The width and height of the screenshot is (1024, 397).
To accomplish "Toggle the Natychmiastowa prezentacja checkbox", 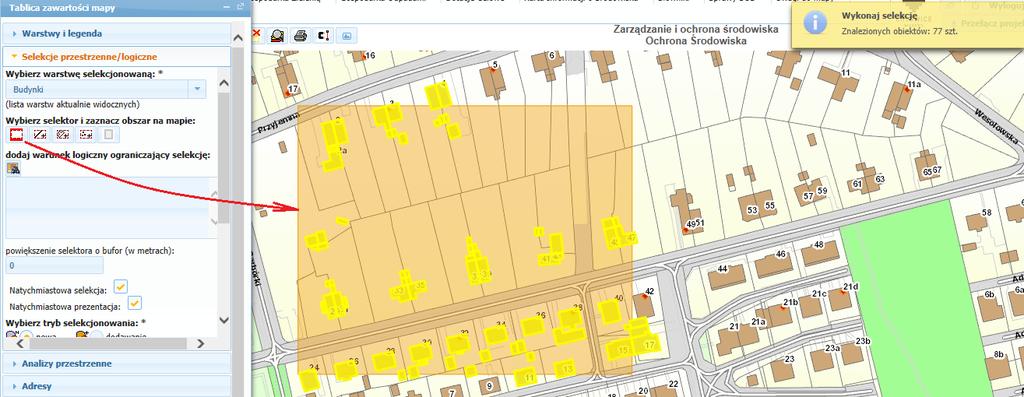I will (134, 303).
